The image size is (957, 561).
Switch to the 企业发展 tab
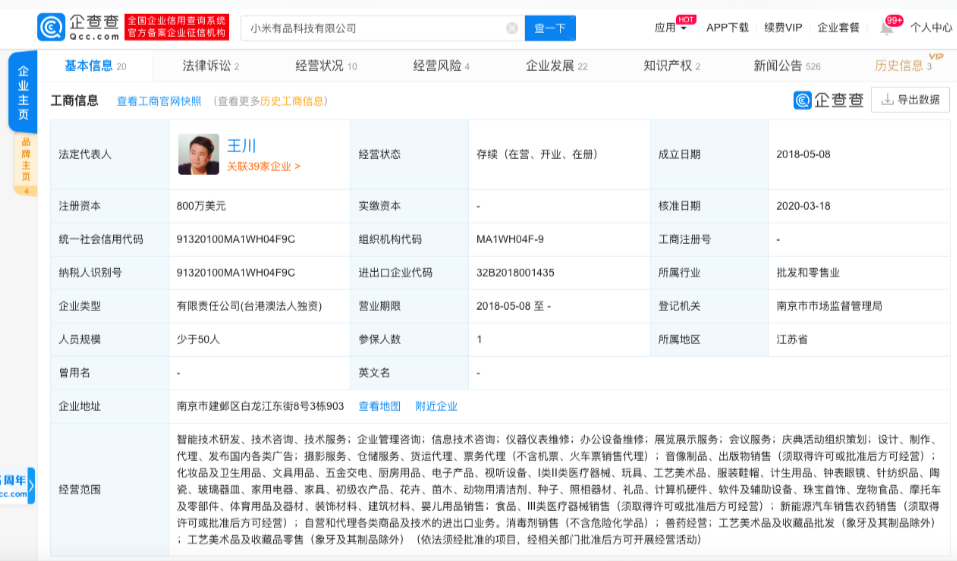click(556, 66)
